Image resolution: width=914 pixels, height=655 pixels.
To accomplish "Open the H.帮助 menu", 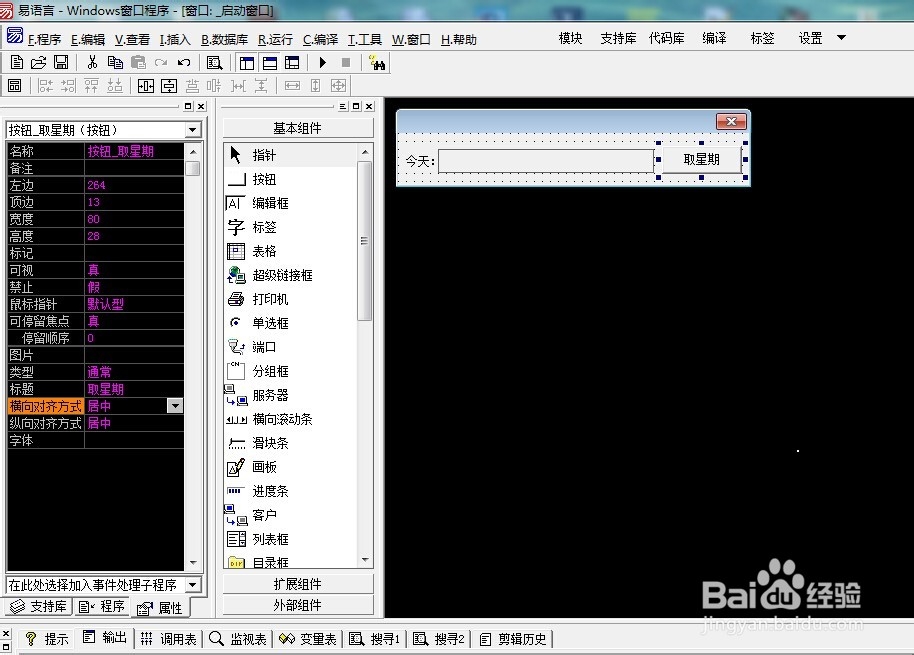I will (459, 40).
